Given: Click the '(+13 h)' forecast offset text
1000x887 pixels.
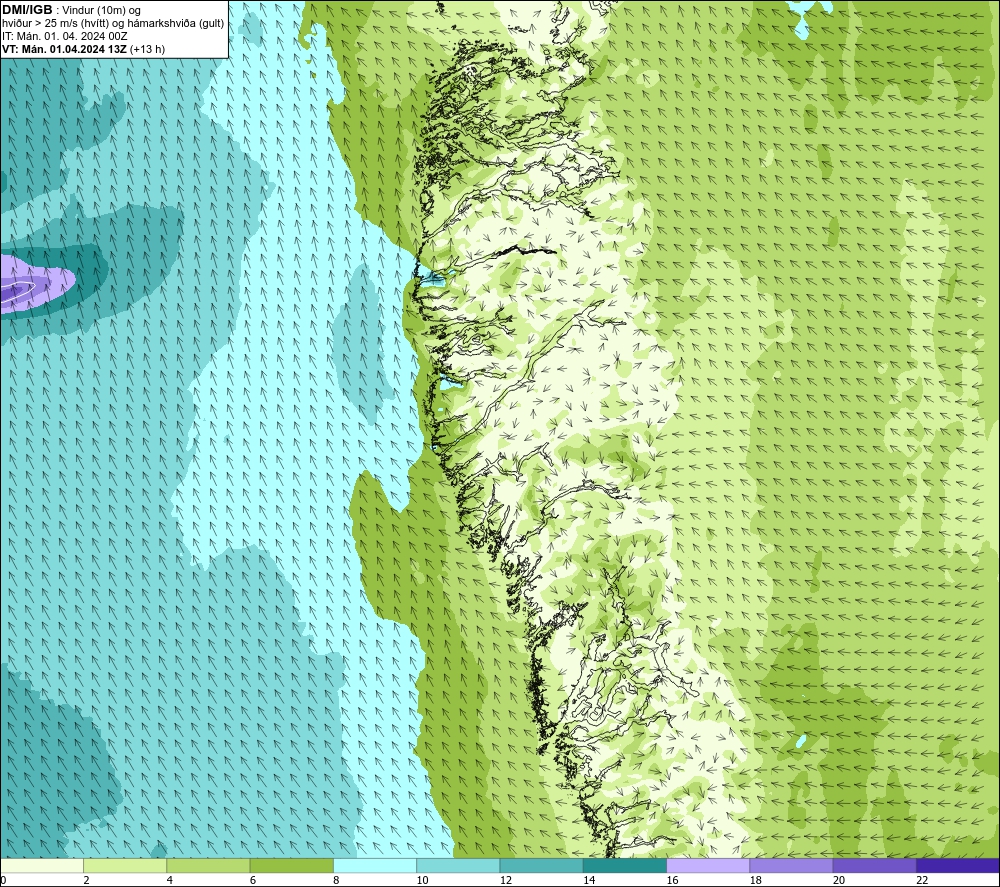Looking at the screenshot, I should point(147,49).
